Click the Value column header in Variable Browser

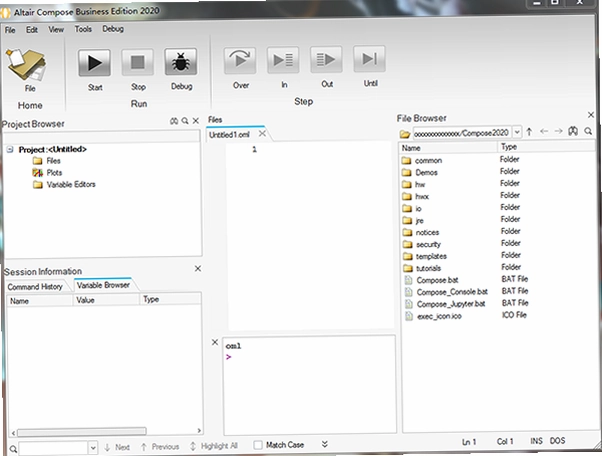(106, 300)
